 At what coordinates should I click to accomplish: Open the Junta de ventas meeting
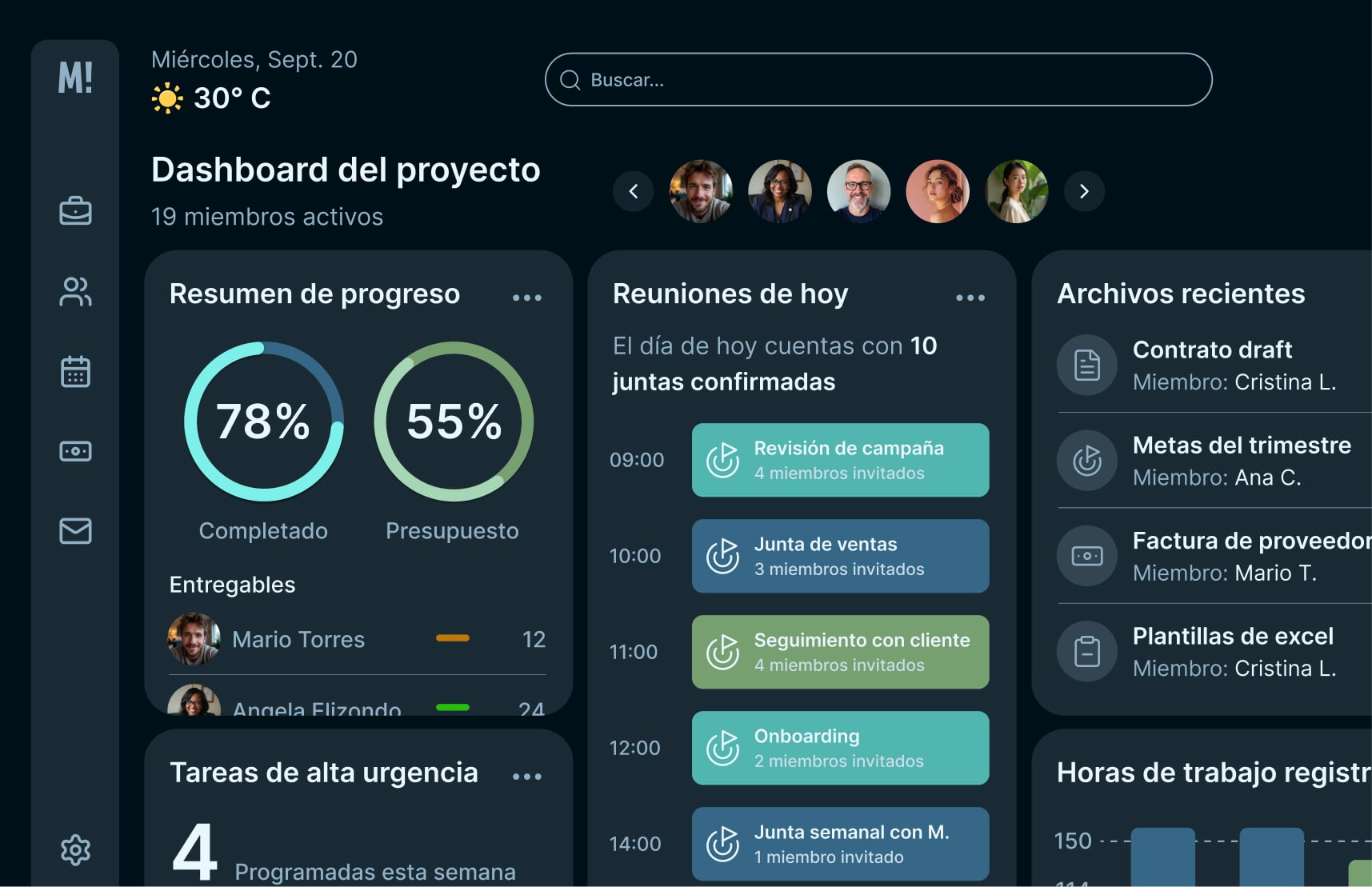tap(840, 556)
